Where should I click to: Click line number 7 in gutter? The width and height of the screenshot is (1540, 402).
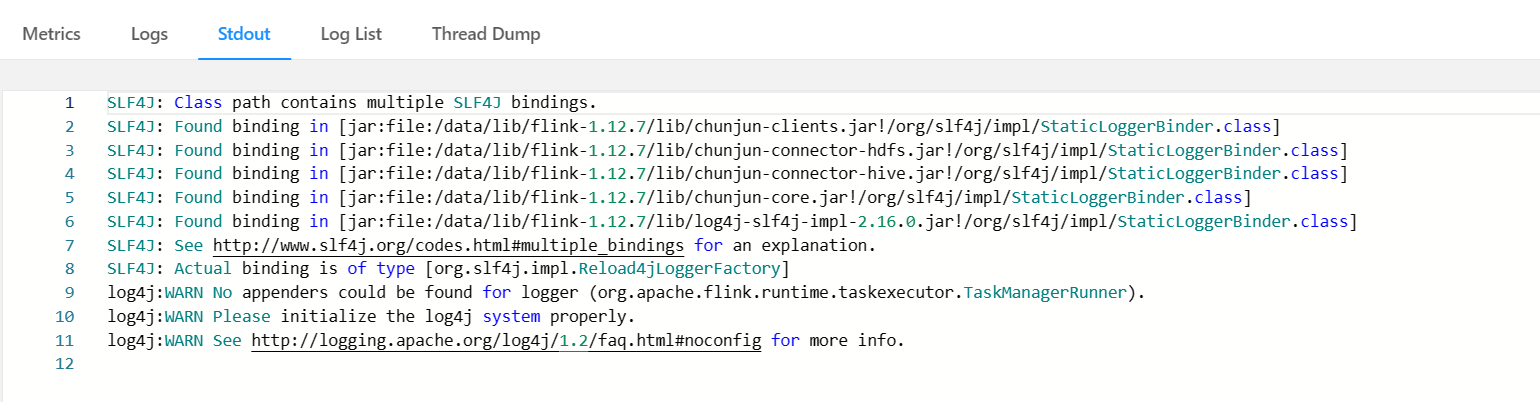[69, 245]
